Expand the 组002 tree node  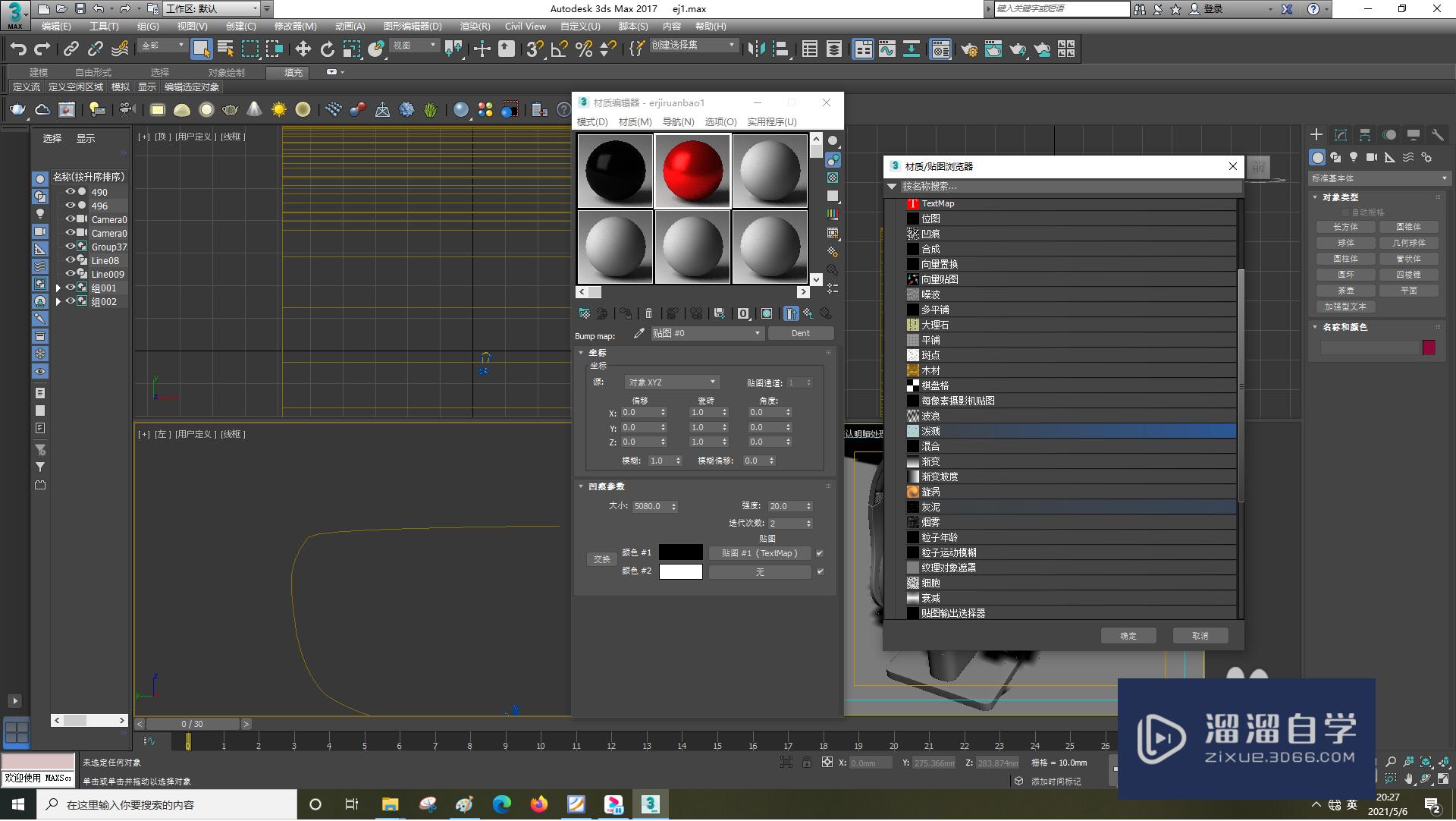point(58,302)
